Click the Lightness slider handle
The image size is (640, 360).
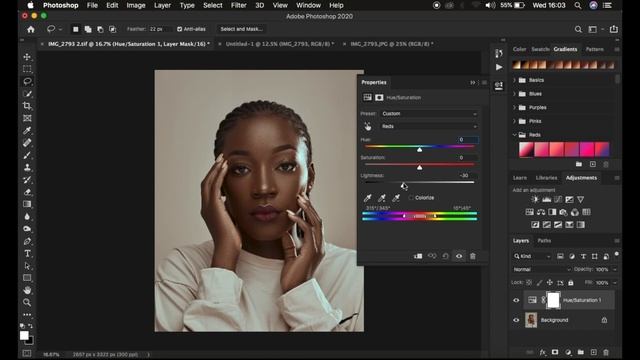pyautogui.click(x=403, y=185)
